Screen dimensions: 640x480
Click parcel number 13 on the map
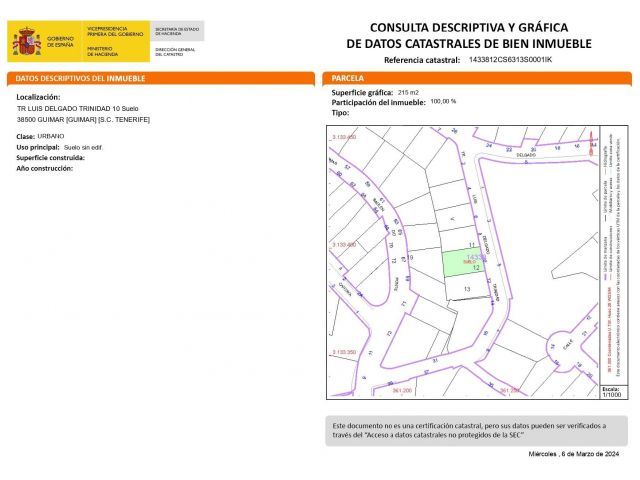click(467, 289)
